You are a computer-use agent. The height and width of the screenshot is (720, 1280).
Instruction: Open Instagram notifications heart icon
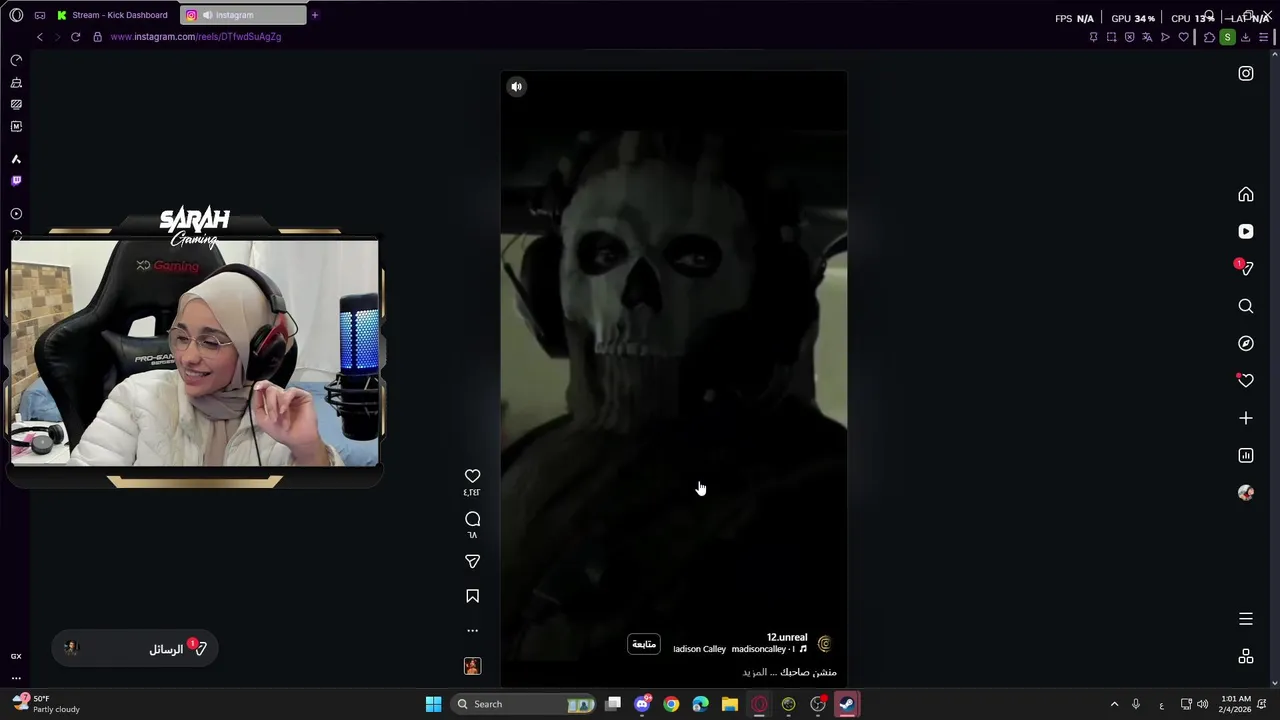point(1245,380)
